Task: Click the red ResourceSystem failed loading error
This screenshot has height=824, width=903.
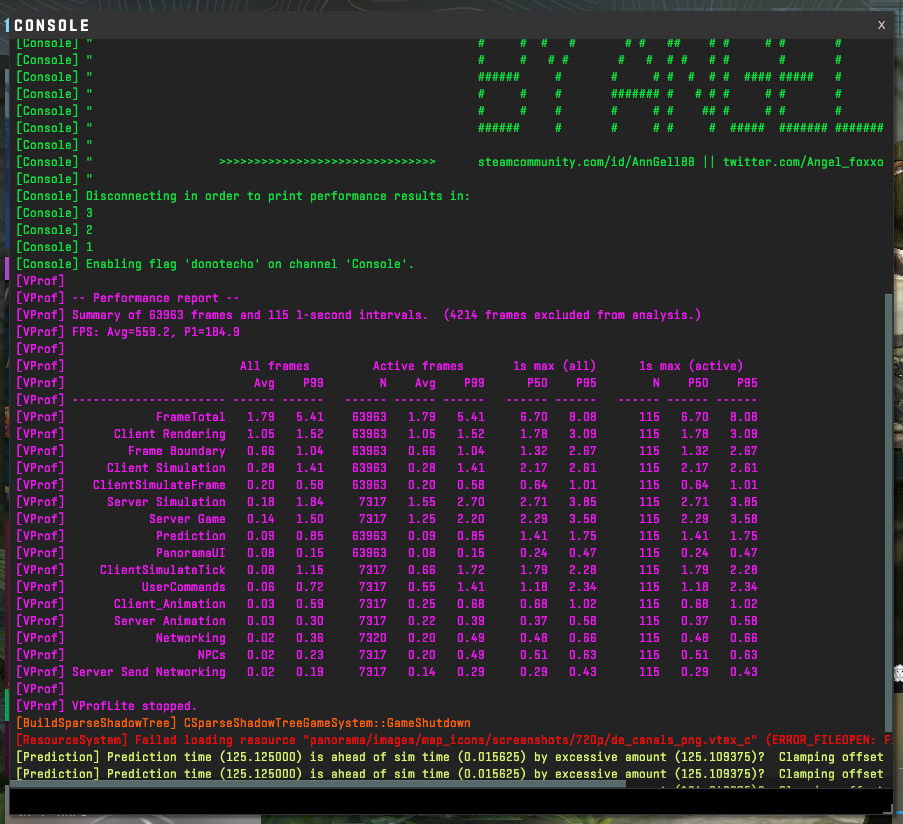Action: [x=400, y=740]
